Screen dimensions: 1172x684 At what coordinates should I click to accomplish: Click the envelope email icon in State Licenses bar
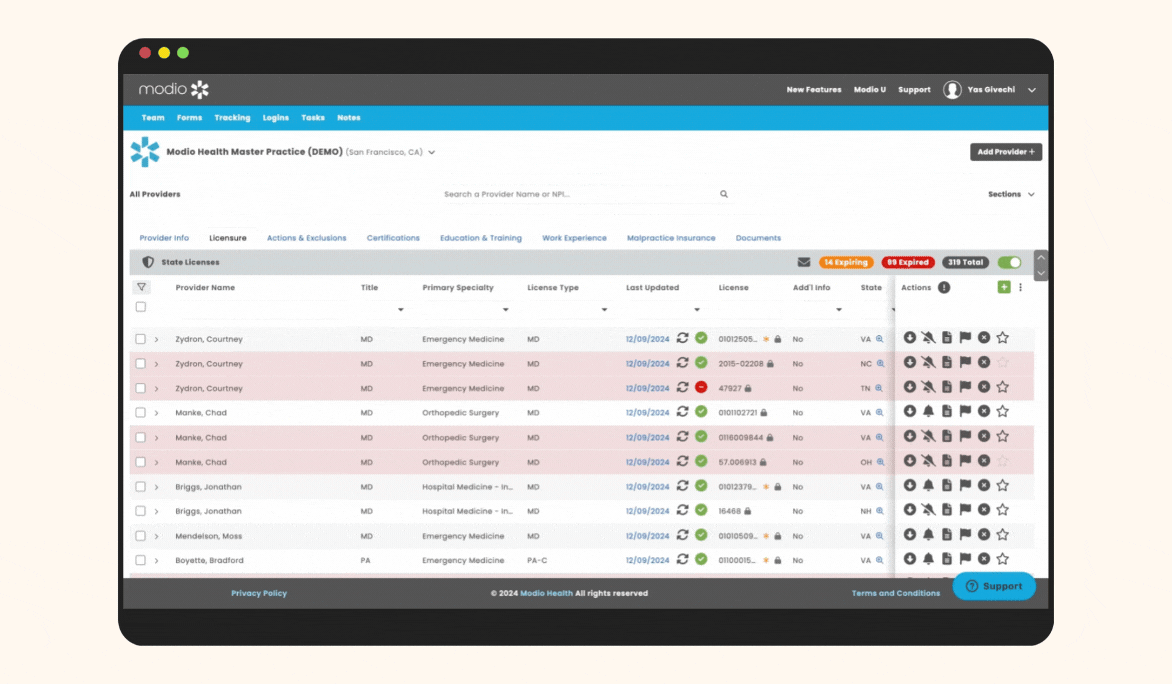pos(804,263)
